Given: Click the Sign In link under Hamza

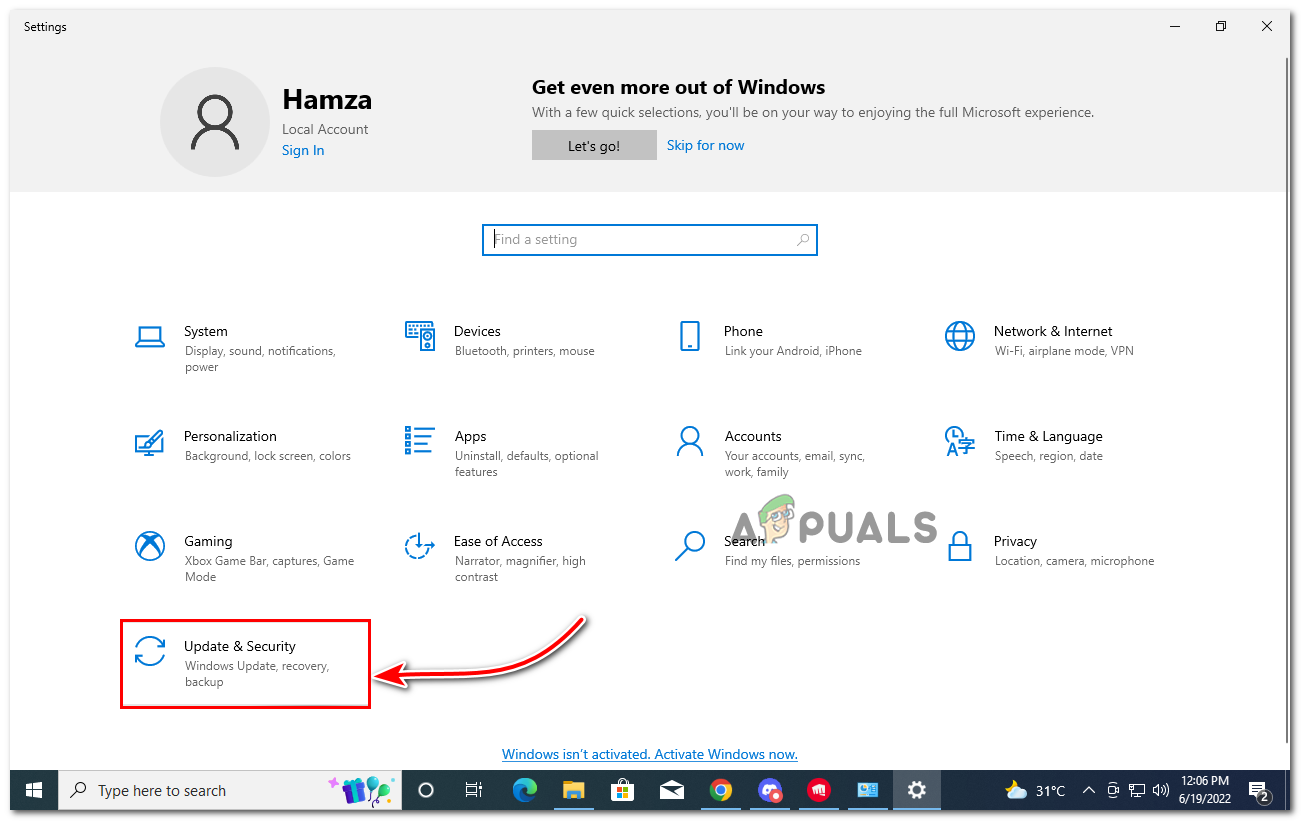Looking at the screenshot, I should click(x=303, y=150).
